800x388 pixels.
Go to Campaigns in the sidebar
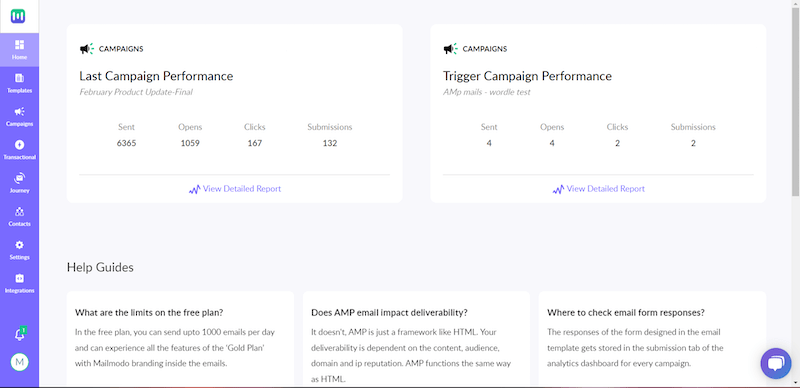point(19,116)
